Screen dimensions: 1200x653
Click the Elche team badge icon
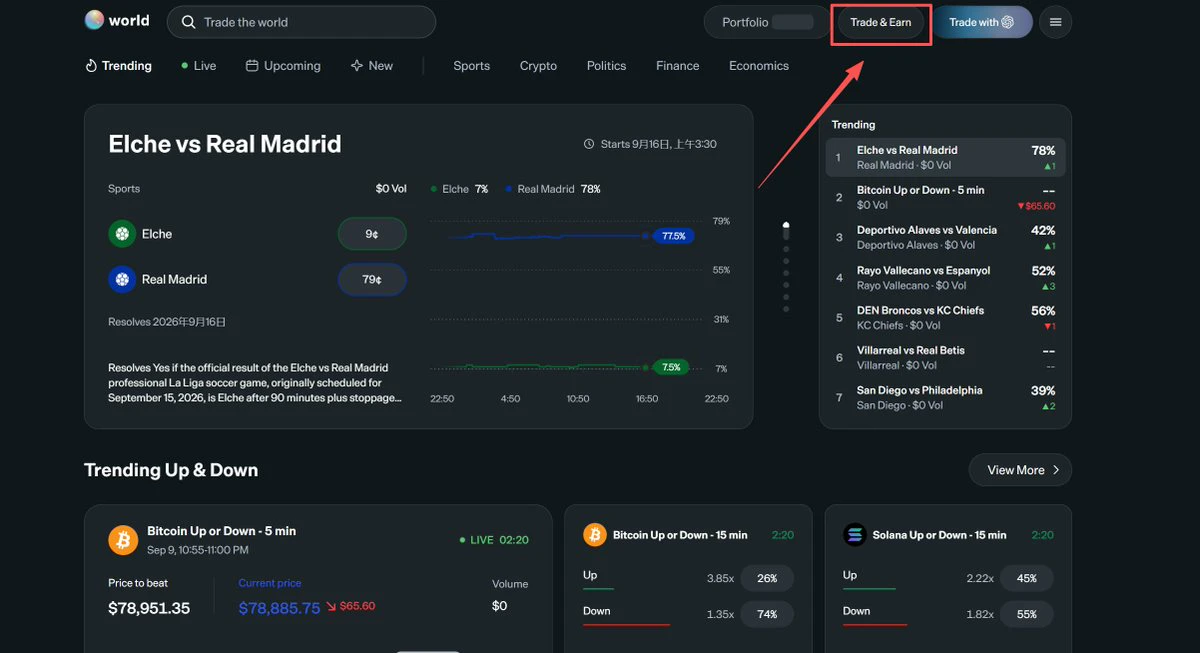point(122,234)
